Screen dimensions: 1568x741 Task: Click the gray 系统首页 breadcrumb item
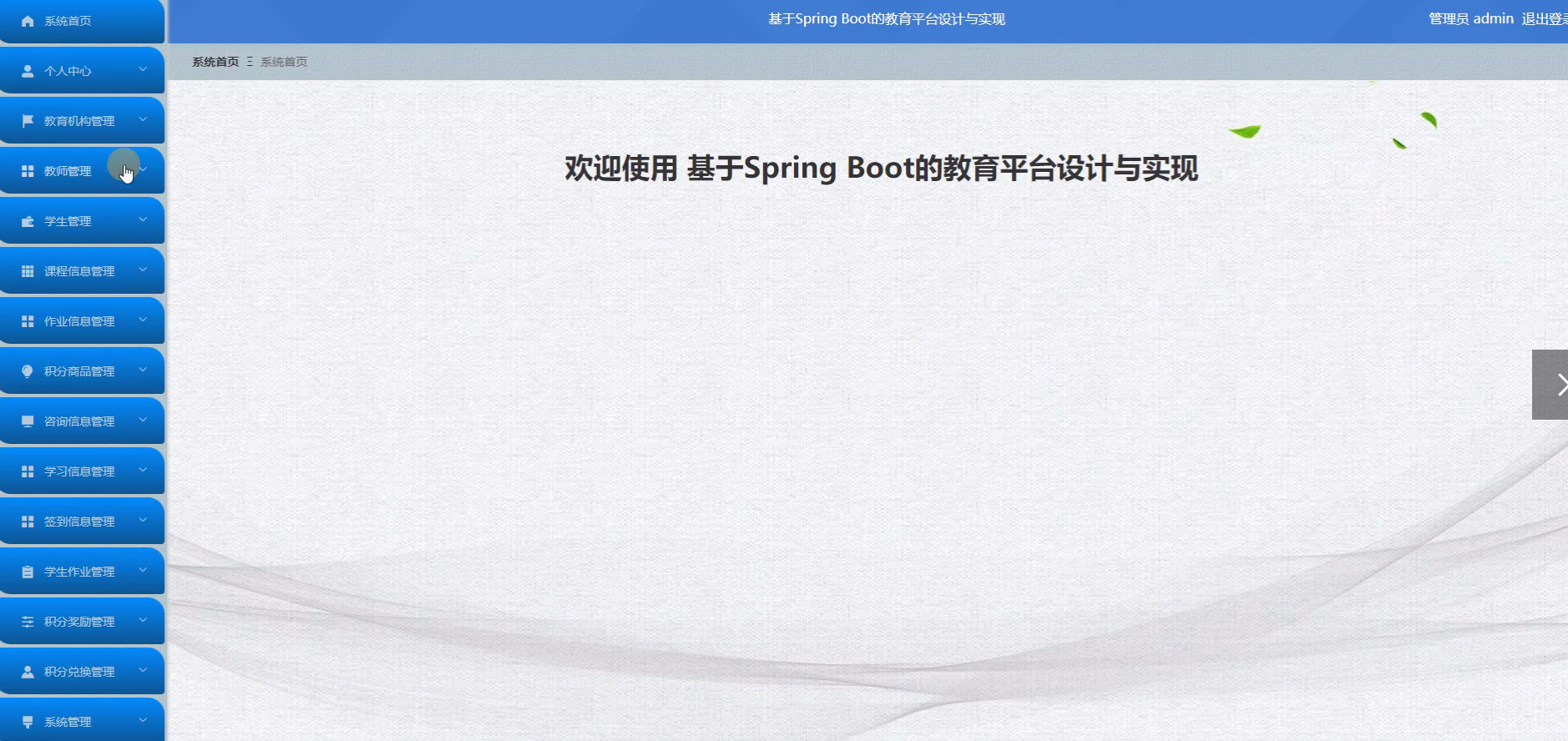pos(284,62)
